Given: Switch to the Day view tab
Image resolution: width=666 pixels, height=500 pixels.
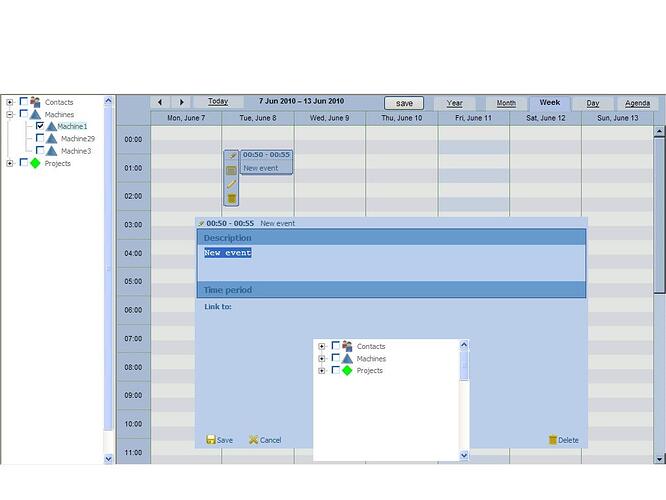Looking at the screenshot, I should (x=593, y=103).
